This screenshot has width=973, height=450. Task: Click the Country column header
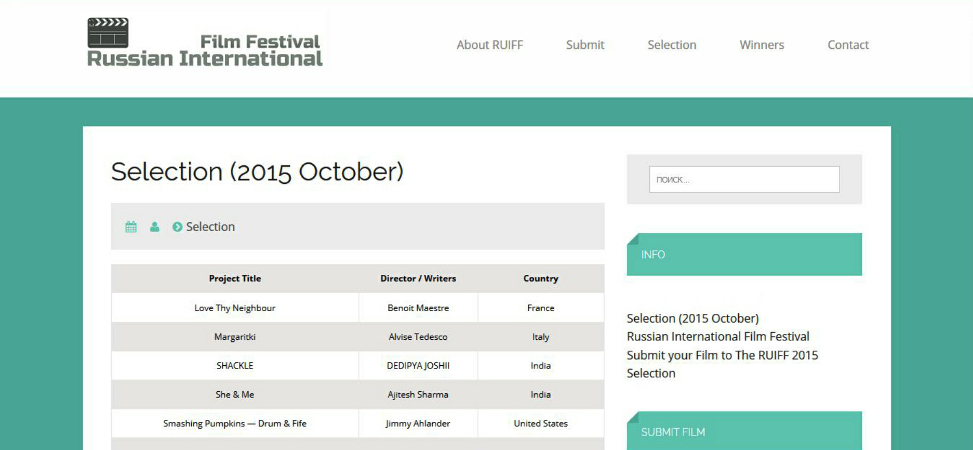tap(540, 279)
